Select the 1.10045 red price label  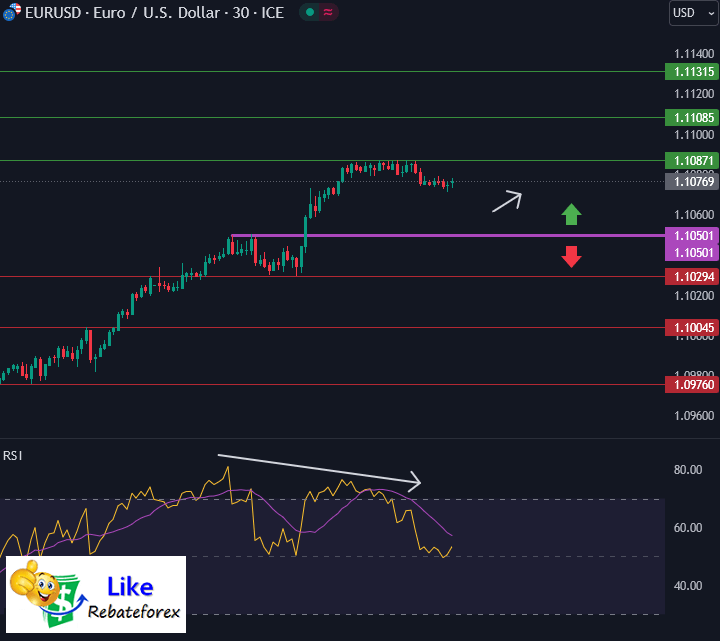692,327
